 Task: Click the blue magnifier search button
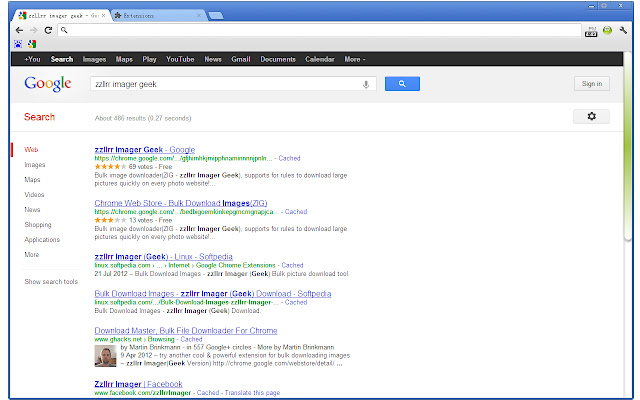(402, 84)
